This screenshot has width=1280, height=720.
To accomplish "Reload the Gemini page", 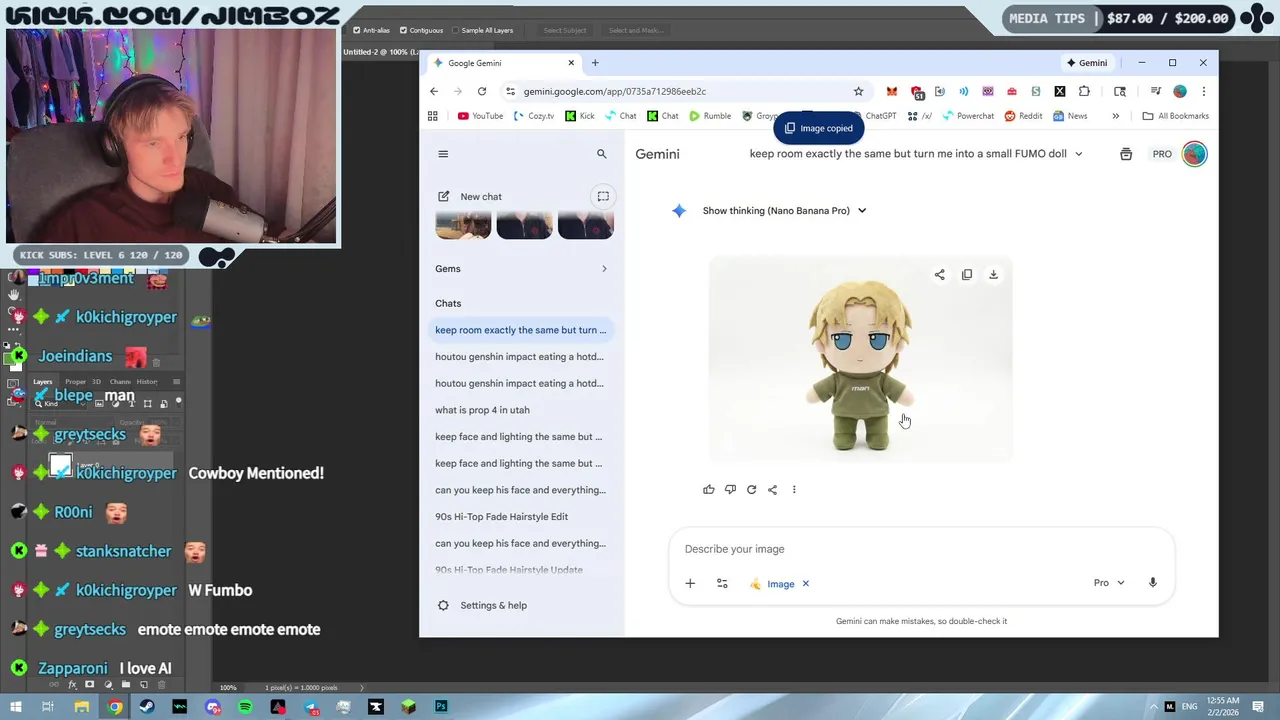I will (x=482, y=91).
